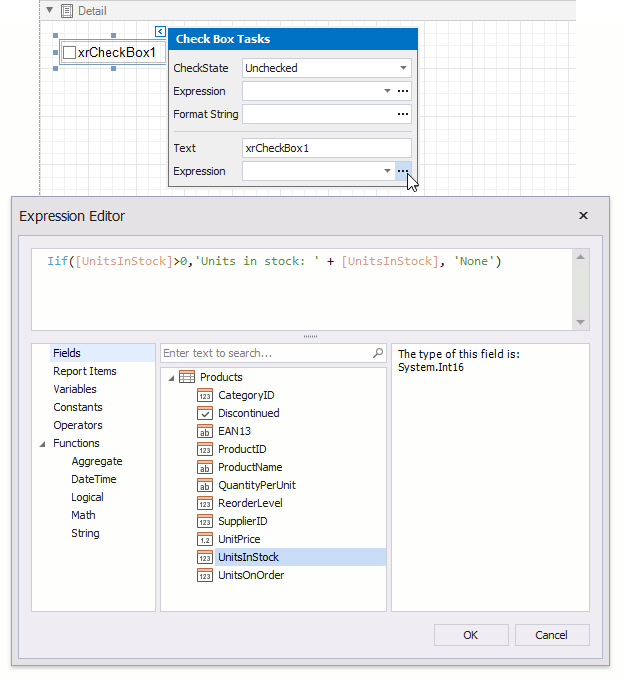
Task: Click the SupplierID numeric field icon
Action: pyautogui.click(x=205, y=521)
